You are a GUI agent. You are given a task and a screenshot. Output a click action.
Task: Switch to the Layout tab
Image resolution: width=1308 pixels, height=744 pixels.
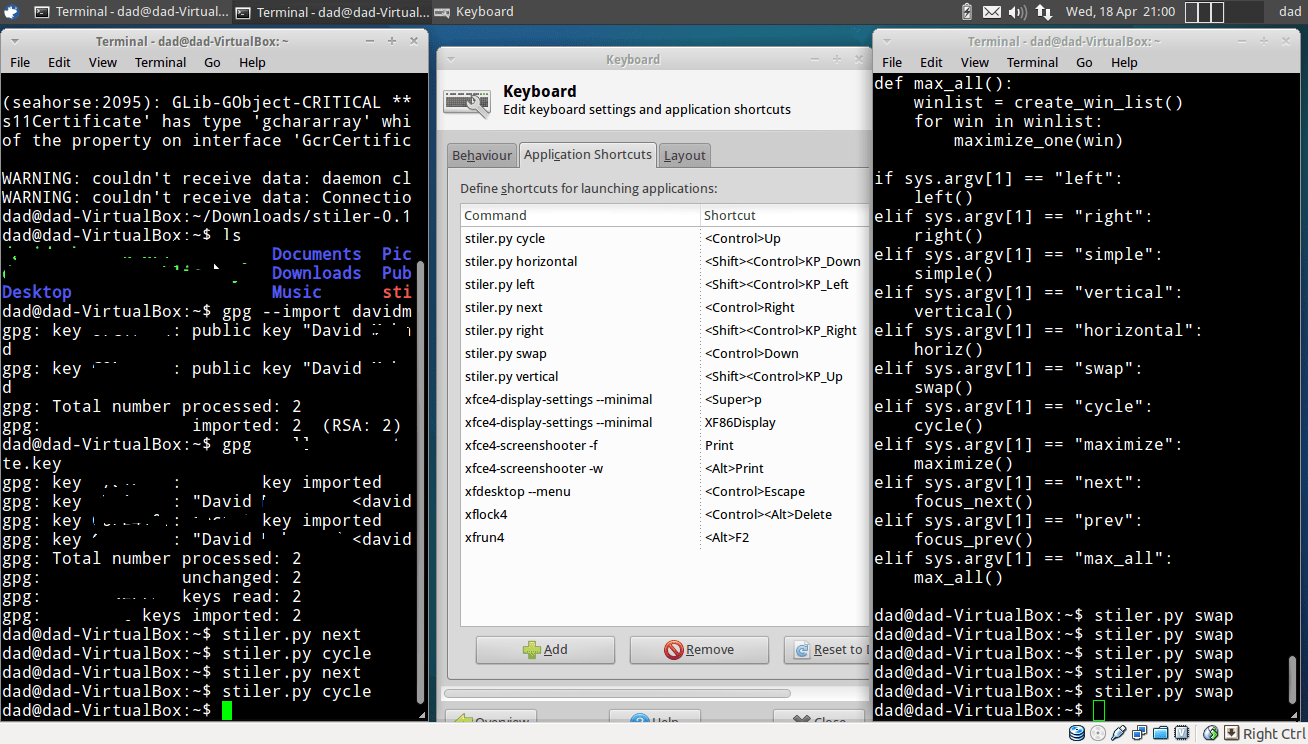[684, 155]
